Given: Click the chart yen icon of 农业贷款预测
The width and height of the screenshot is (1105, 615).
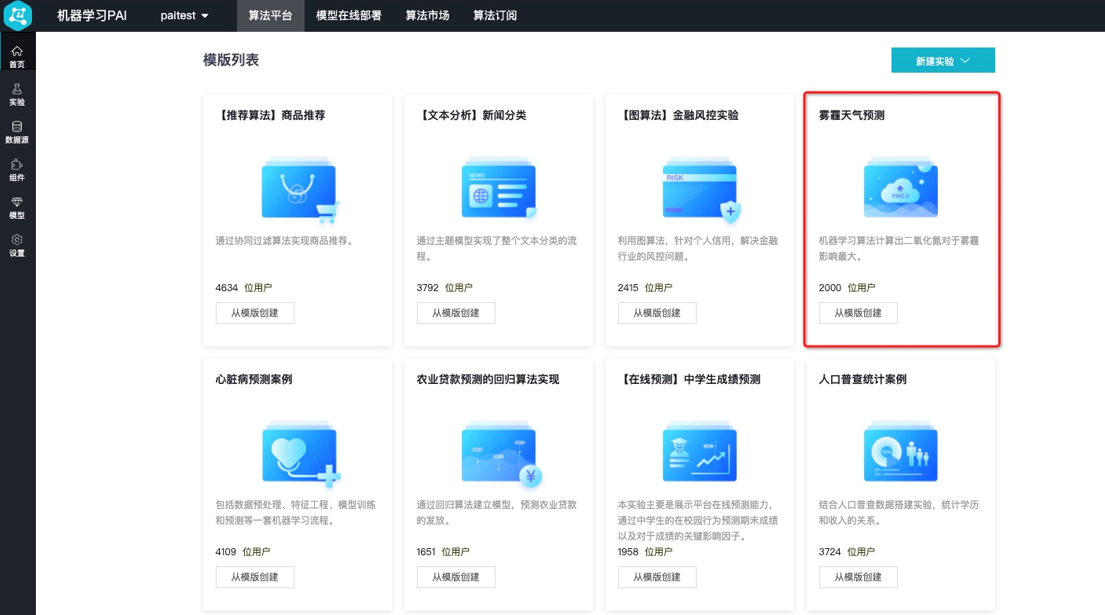Looking at the screenshot, I should (x=500, y=454).
